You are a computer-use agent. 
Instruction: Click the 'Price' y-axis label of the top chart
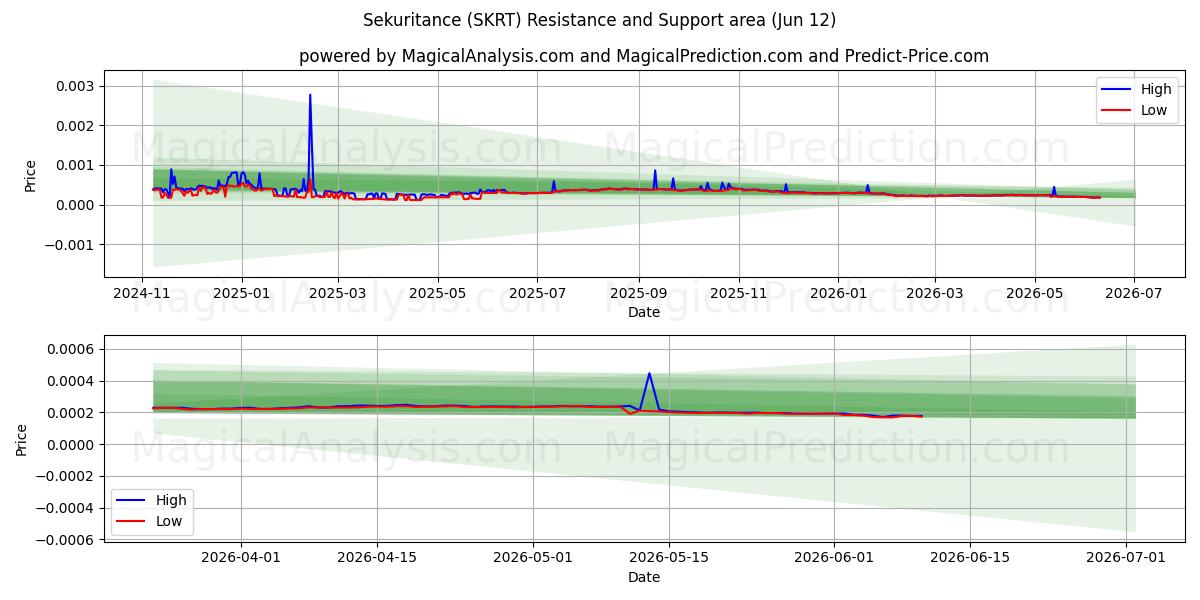pos(30,175)
